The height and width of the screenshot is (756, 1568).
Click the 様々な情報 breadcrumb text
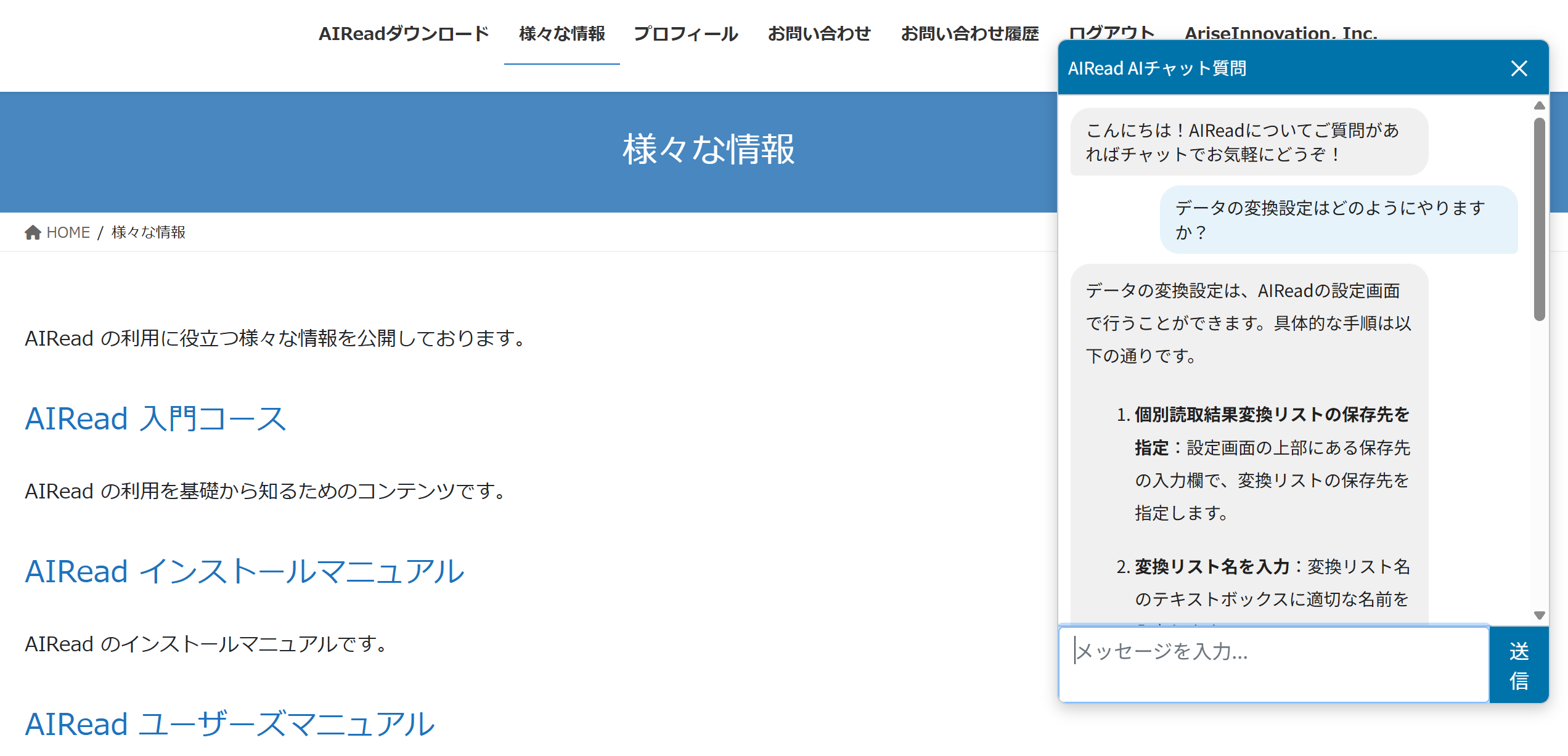point(149,232)
